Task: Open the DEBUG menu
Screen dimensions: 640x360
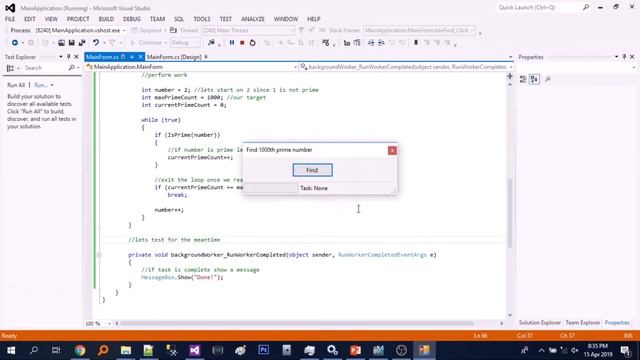Action: coord(131,19)
